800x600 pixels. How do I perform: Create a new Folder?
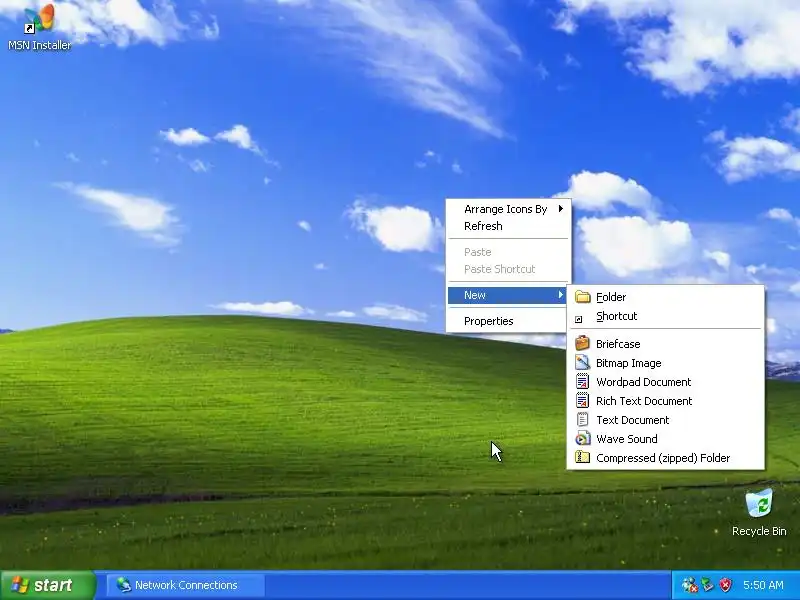(x=665, y=297)
